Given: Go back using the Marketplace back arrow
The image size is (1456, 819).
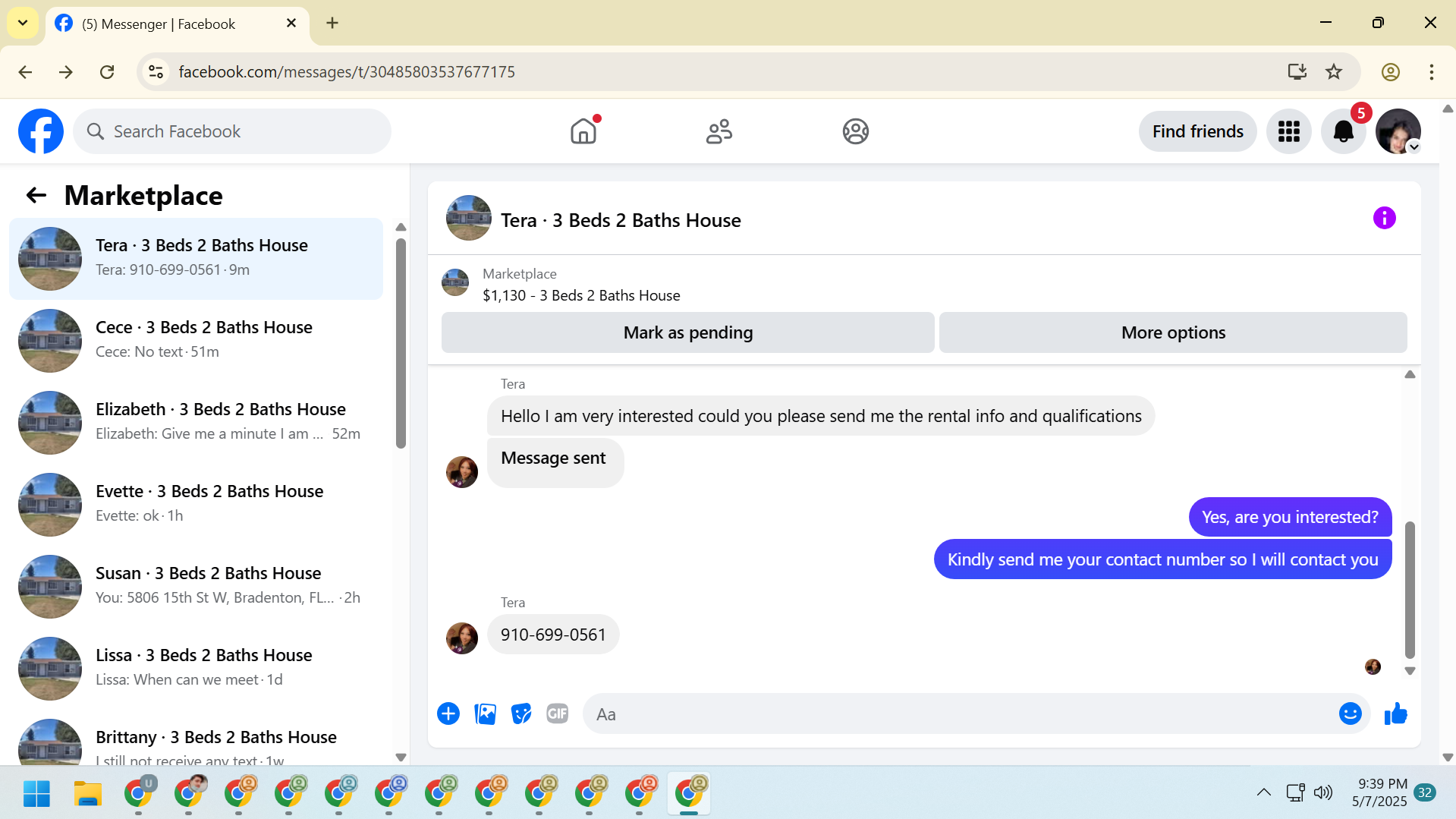Looking at the screenshot, I should (x=36, y=196).
